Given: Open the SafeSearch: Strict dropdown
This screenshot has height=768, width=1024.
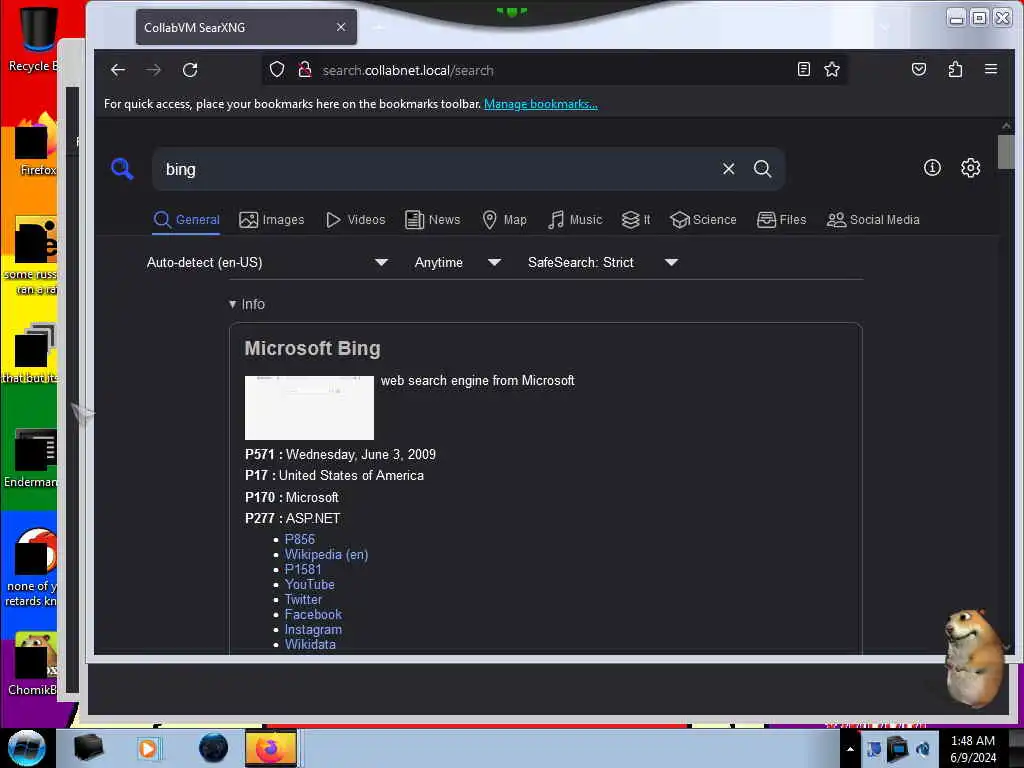Looking at the screenshot, I should [603, 263].
